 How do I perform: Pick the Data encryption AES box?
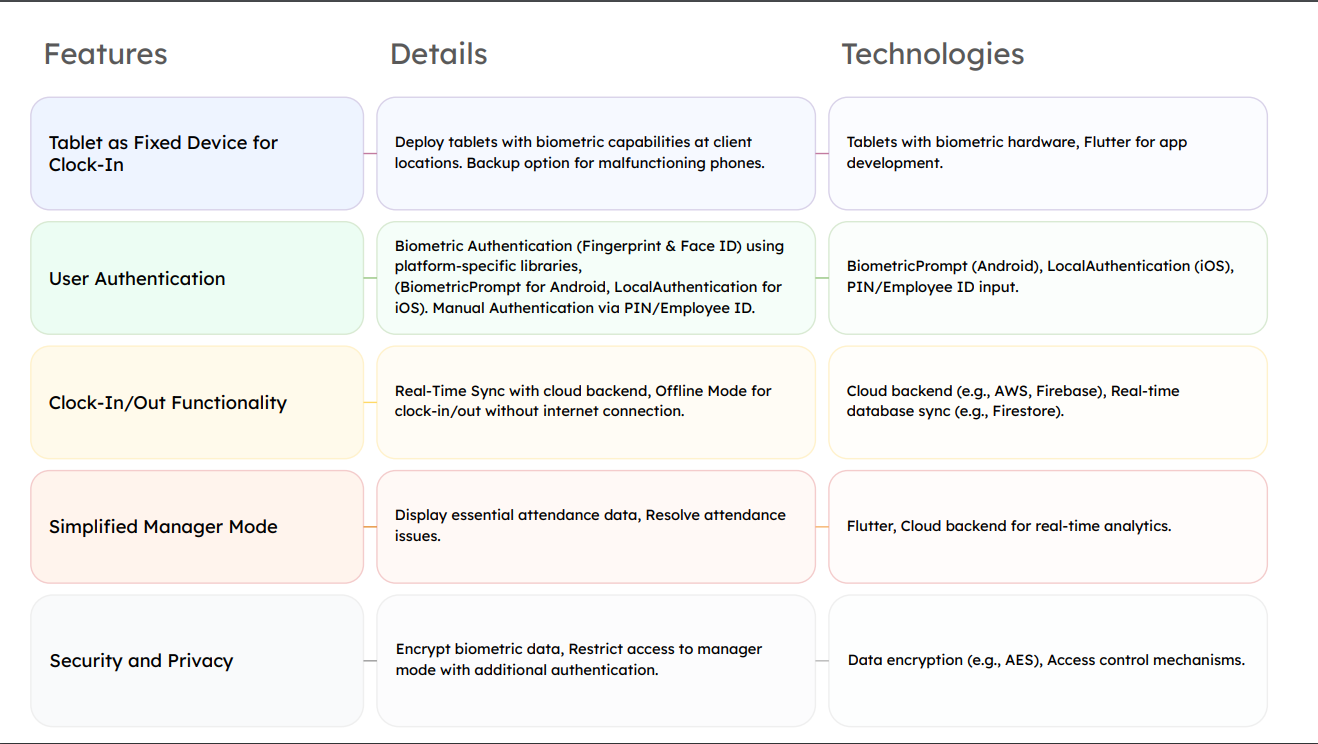click(1047, 660)
